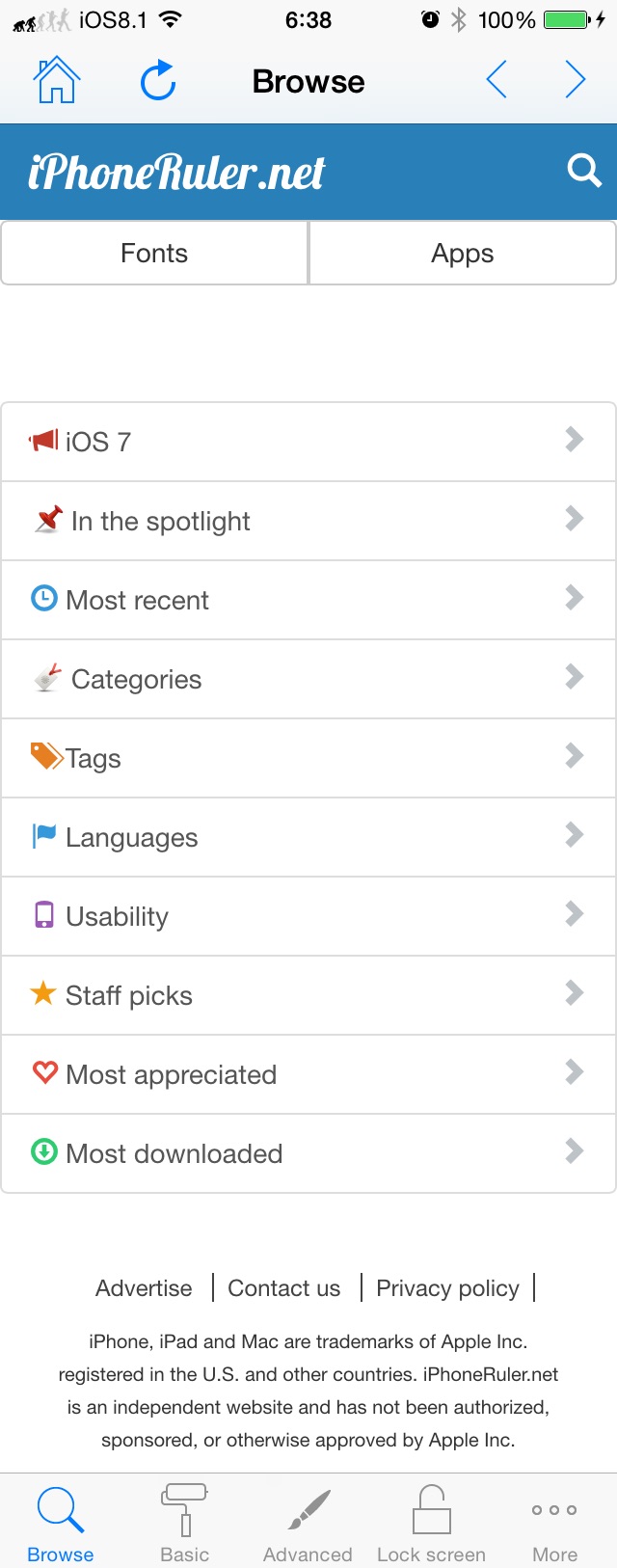Follow the Advertise link

coord(144,1288)
